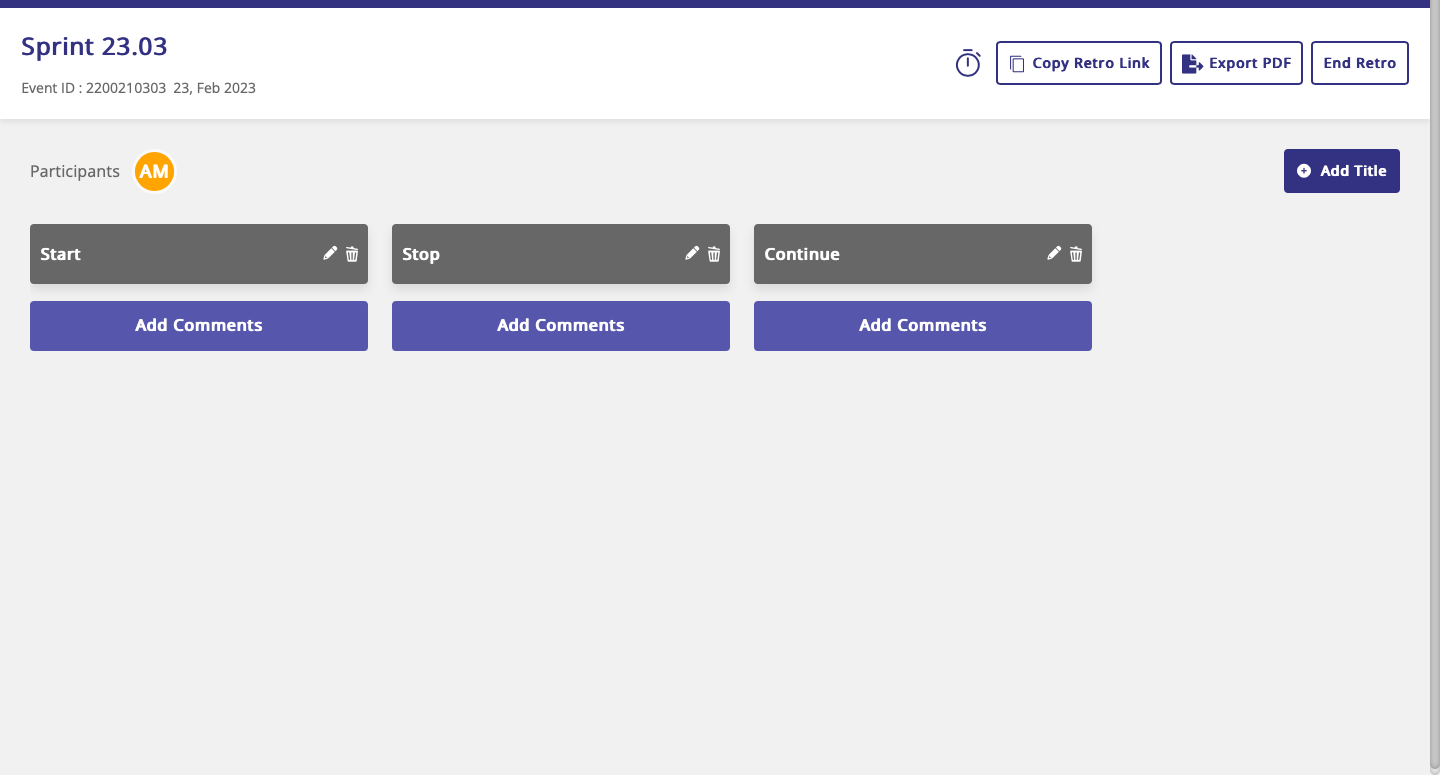1440x775 pixels.
Task: Open the retro timer stopwatch icon
Action: pyautogui.click(x=967, y=64)
